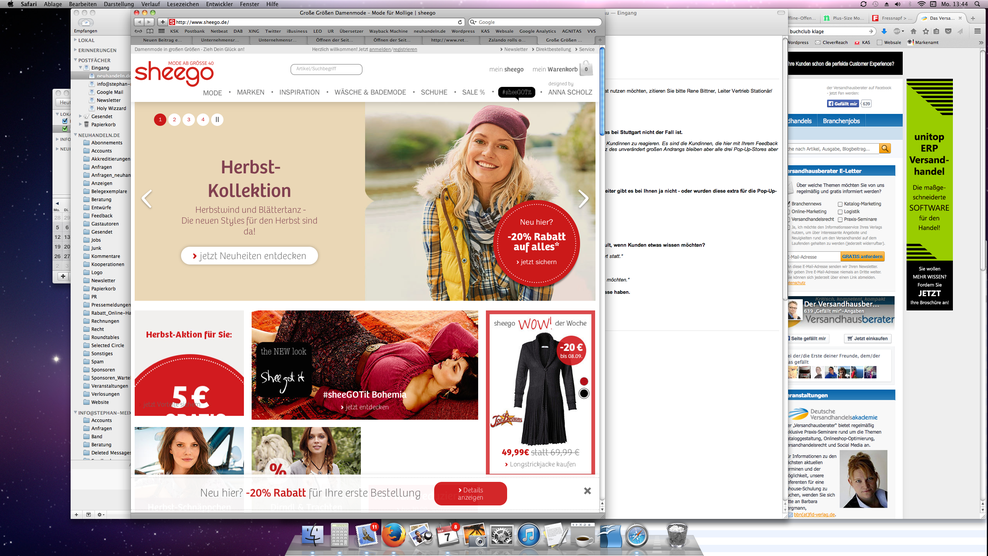Open SALE % navigation link
Image resolution: width=988 pixels, height=556 pixels.
point(473,92)
